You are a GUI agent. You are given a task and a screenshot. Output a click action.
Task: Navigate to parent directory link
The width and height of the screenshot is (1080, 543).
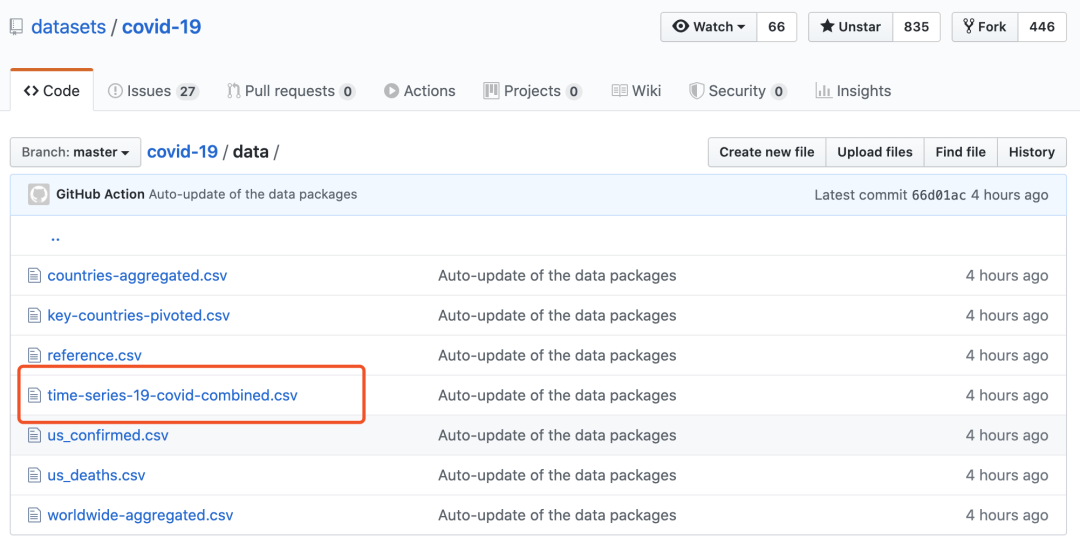pyautogui.click(x=55, y=238)
